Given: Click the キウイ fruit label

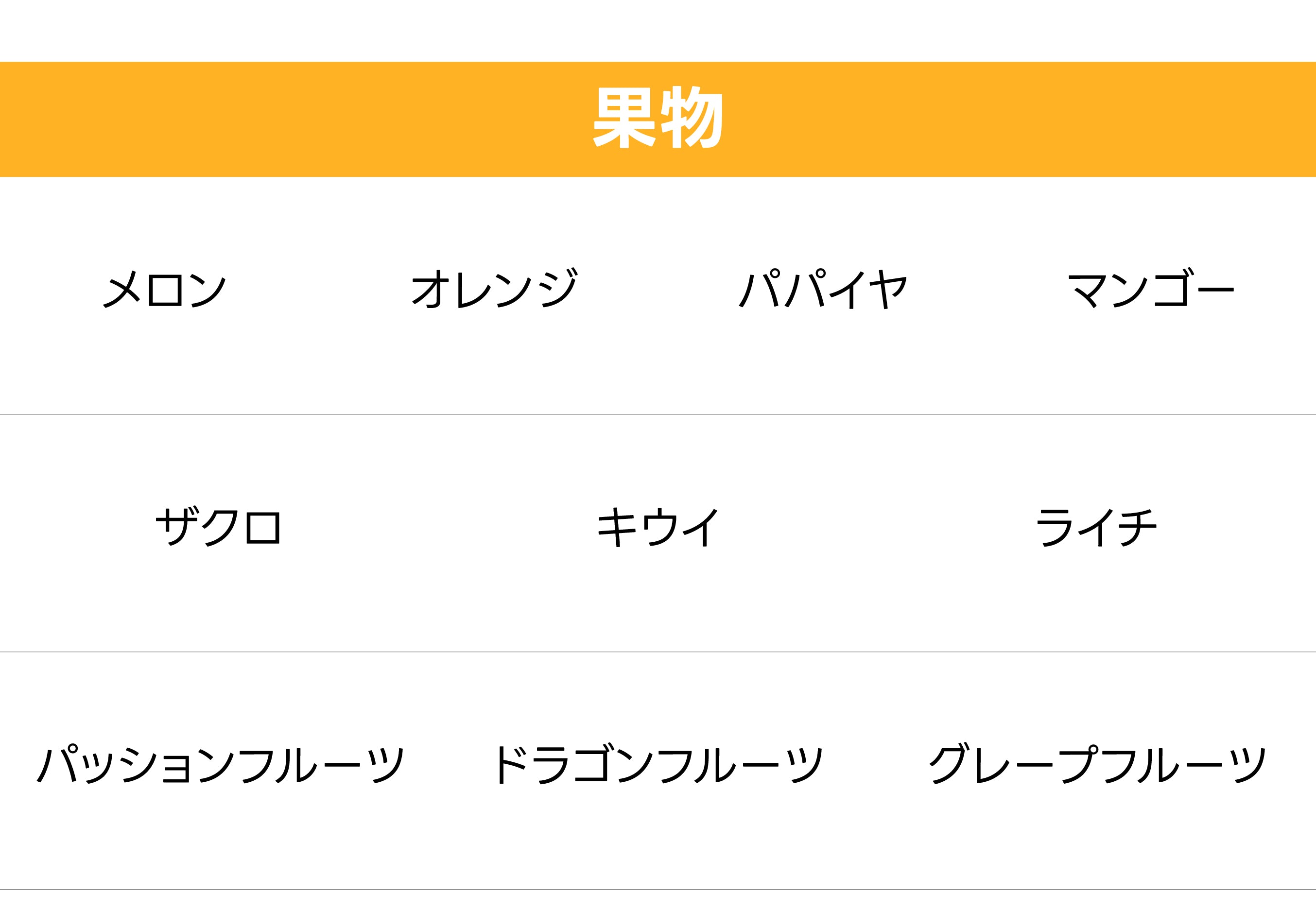Looking at the screenshot, I should click(x=658, y=527).
